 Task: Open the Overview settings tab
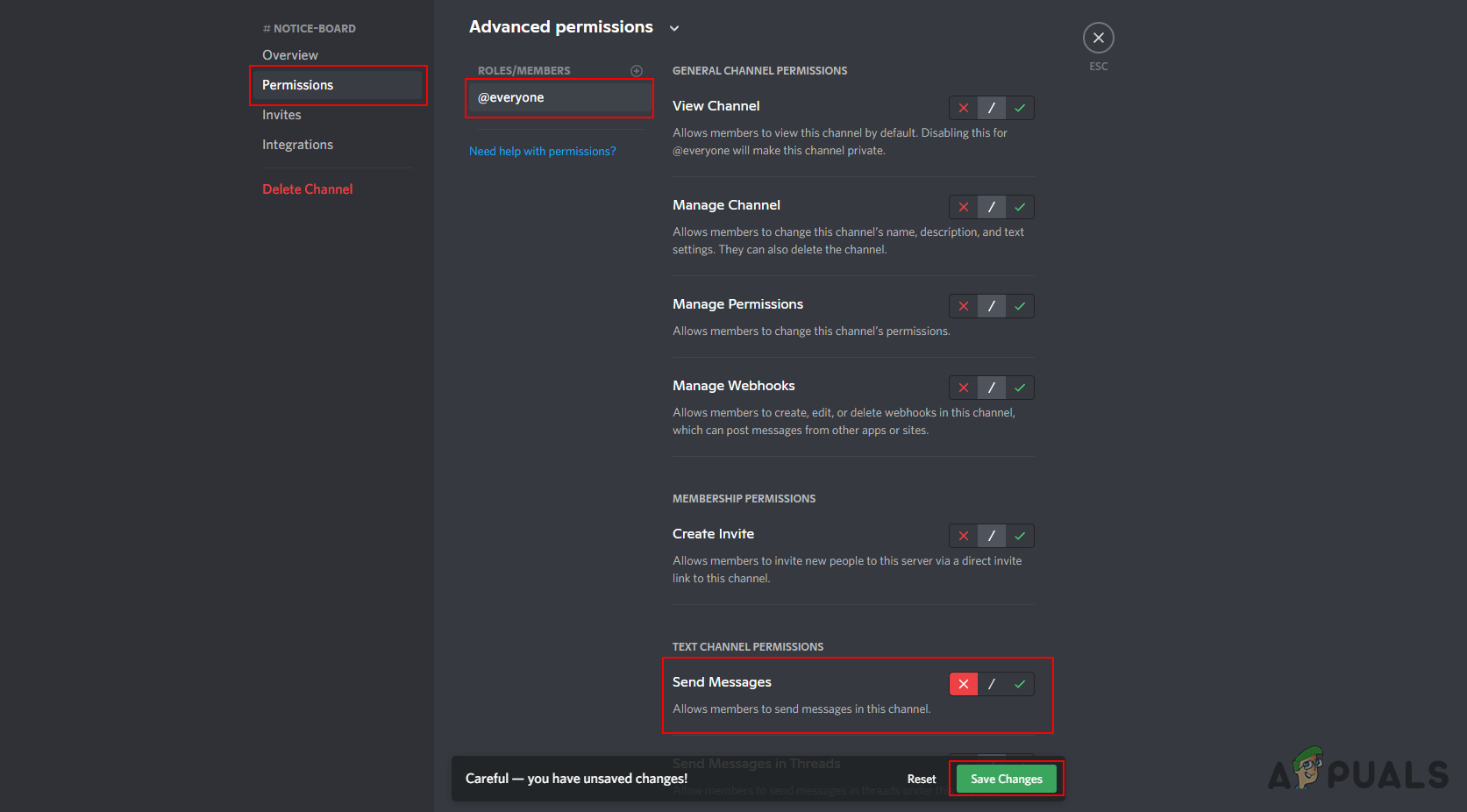point(290,55)
